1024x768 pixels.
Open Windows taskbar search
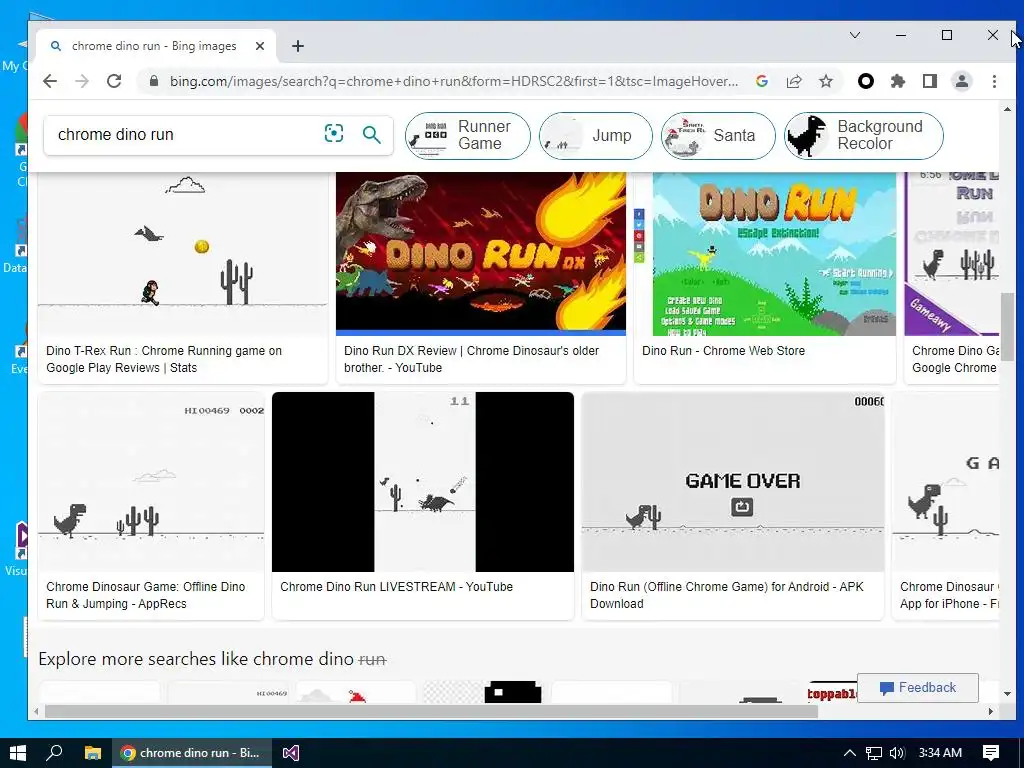[55, 753]
